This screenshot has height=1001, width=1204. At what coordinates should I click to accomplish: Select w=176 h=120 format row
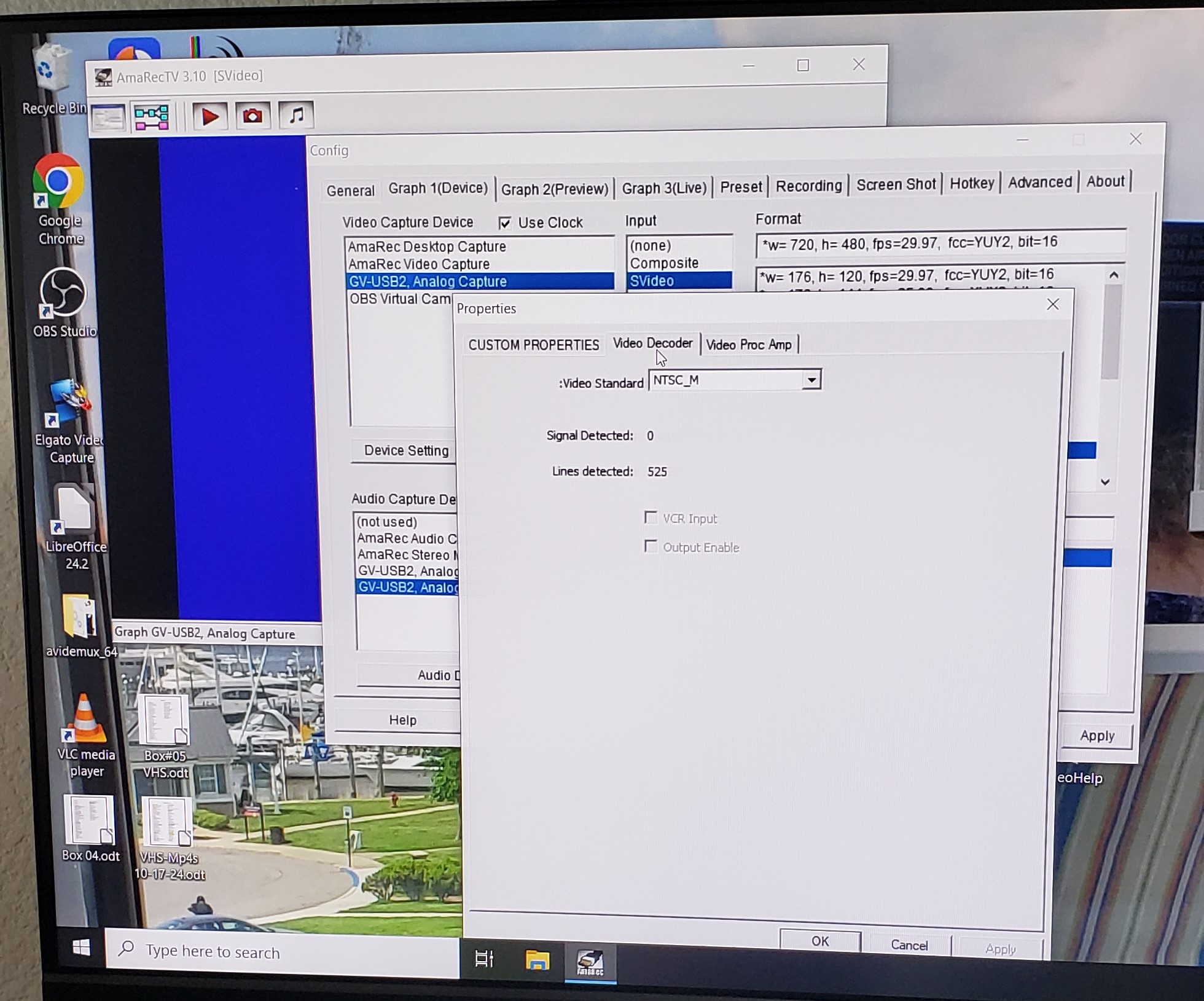pyautogui.click(x=930, y=275)
